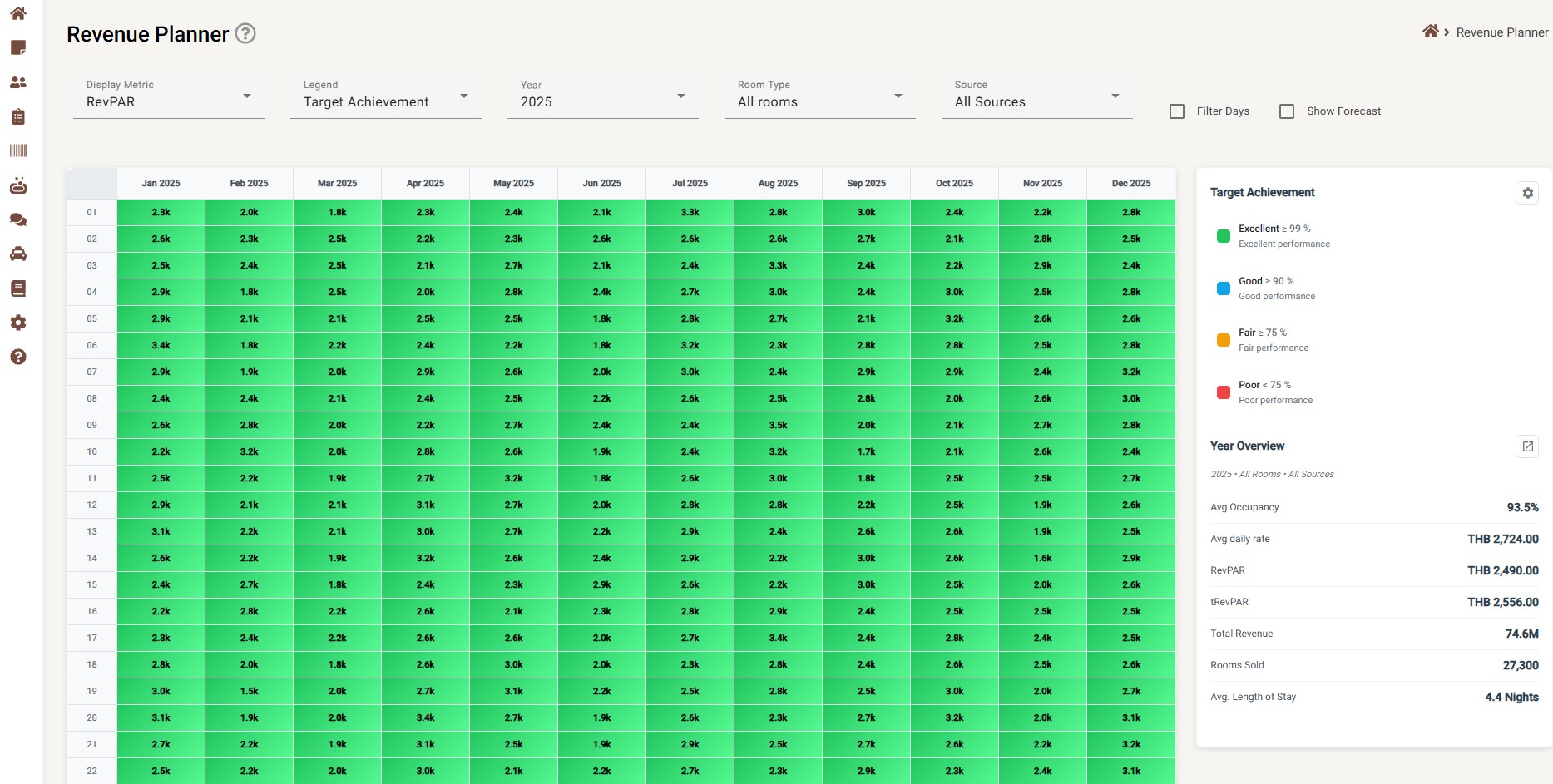Viewport: 1553px width, 784px height.
Task: Select the Dec 2025 column header
Action: [1130, 183]
